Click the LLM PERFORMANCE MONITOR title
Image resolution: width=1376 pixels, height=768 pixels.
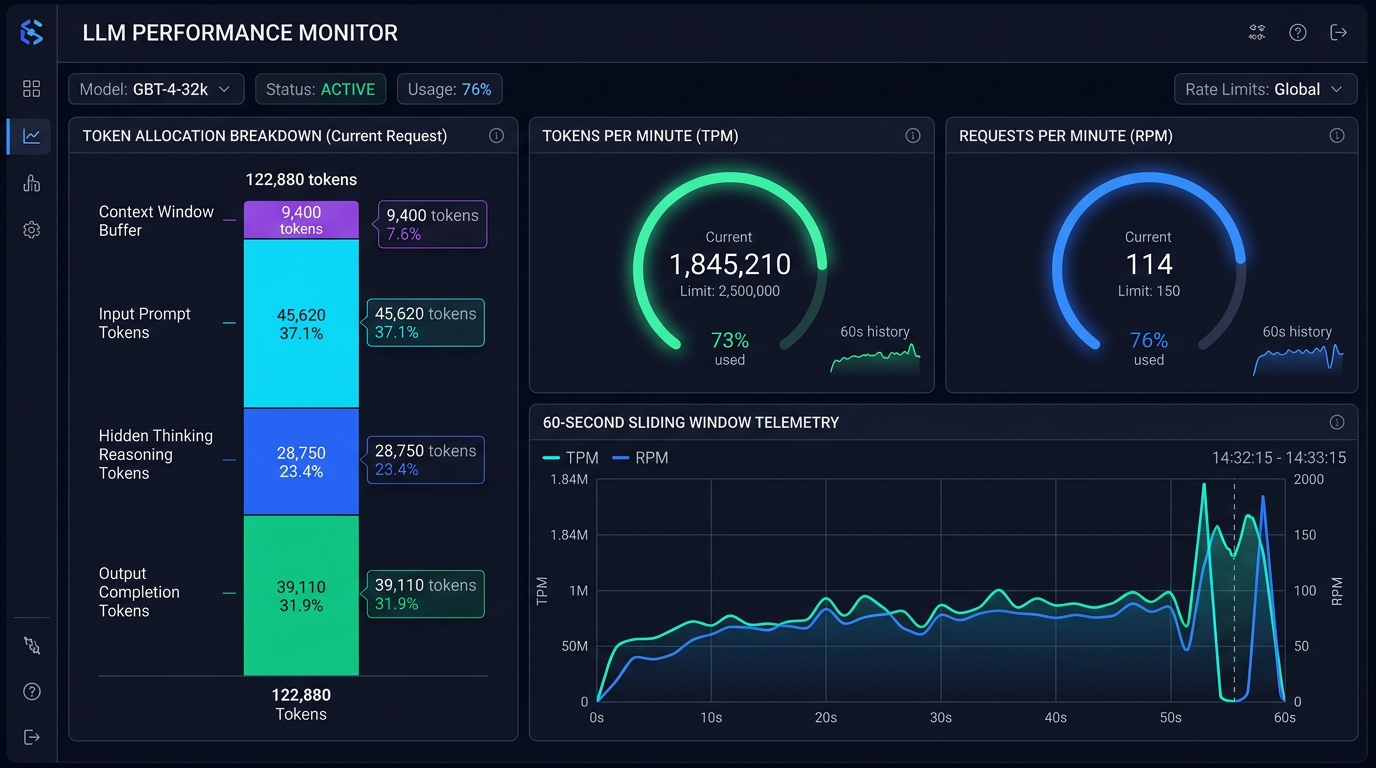coord(240,33)
